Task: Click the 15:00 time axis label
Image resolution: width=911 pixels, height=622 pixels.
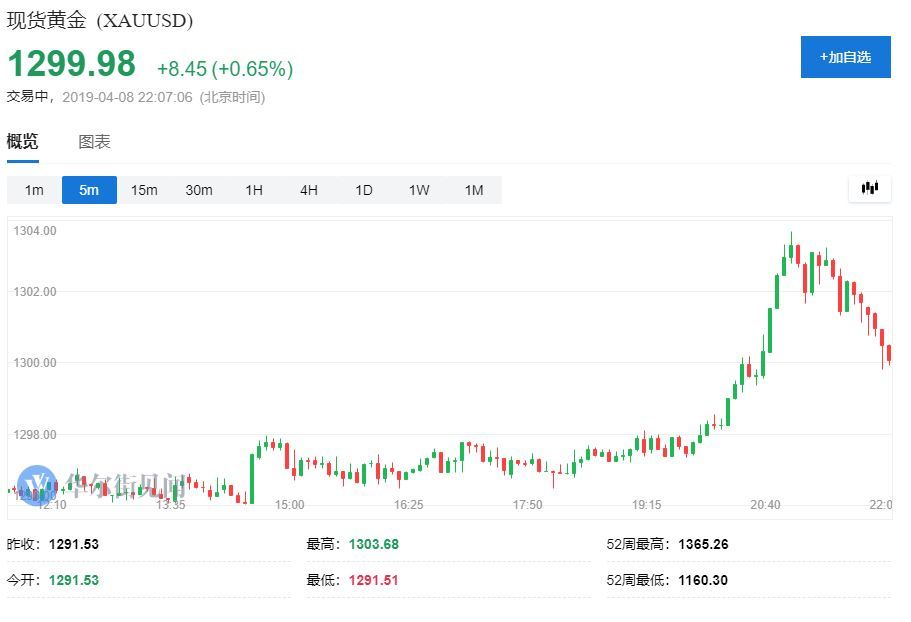Action: click(289, 505)
